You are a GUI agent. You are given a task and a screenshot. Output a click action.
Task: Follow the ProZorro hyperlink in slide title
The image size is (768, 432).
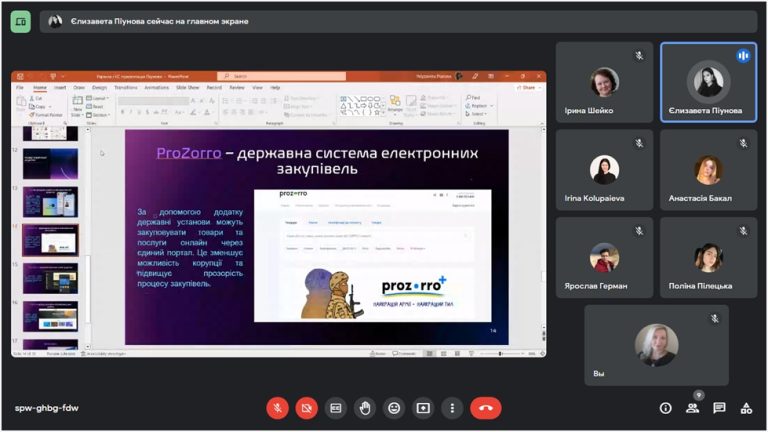click(x=189, y=153)
